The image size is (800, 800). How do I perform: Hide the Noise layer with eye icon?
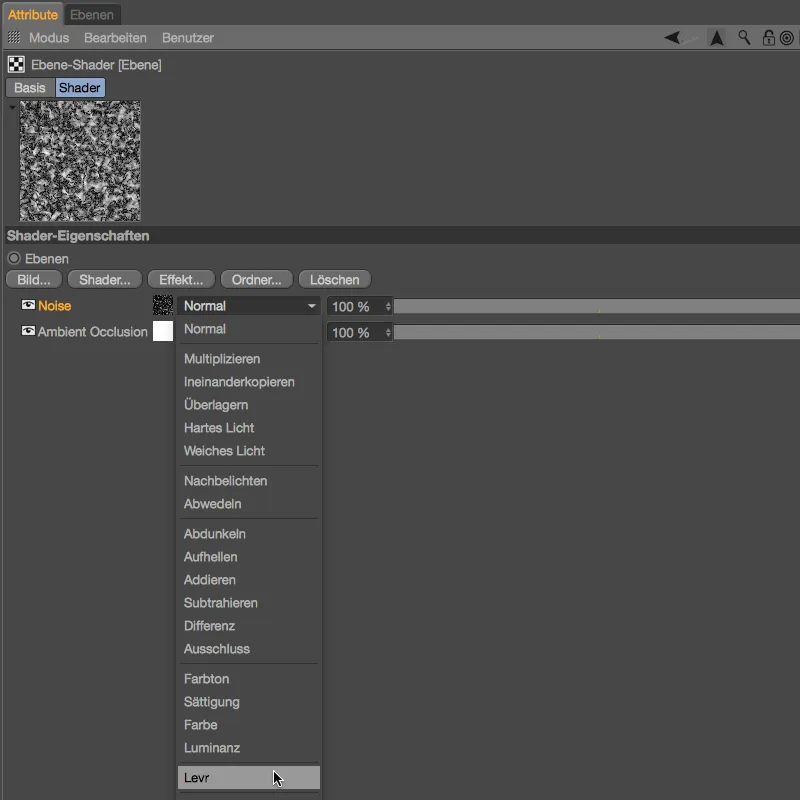click(x=28, y=305)
